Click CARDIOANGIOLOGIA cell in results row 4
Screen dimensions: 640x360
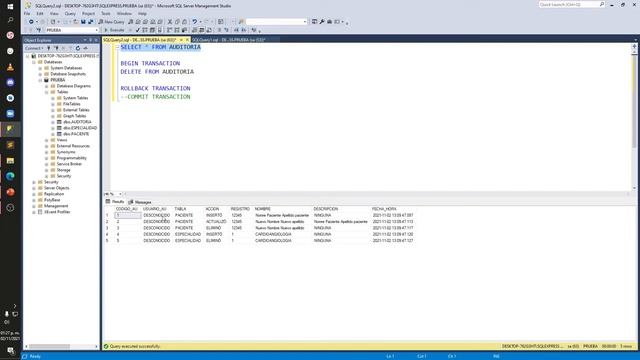tap(273, 235)
